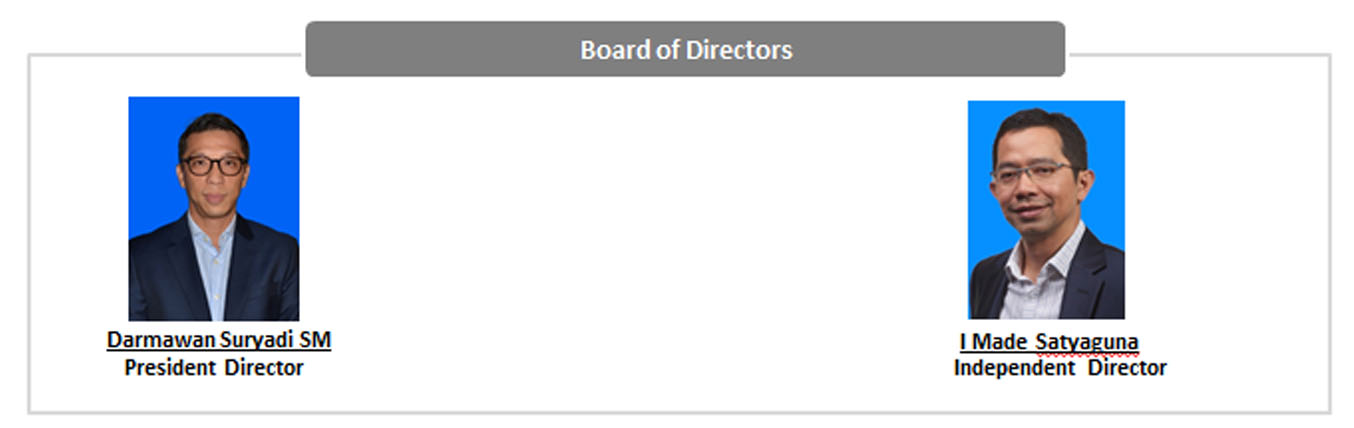Click the SM suffix after Suryadi
The height and width of the screenshot is (428, 1354).
point(315,340)
